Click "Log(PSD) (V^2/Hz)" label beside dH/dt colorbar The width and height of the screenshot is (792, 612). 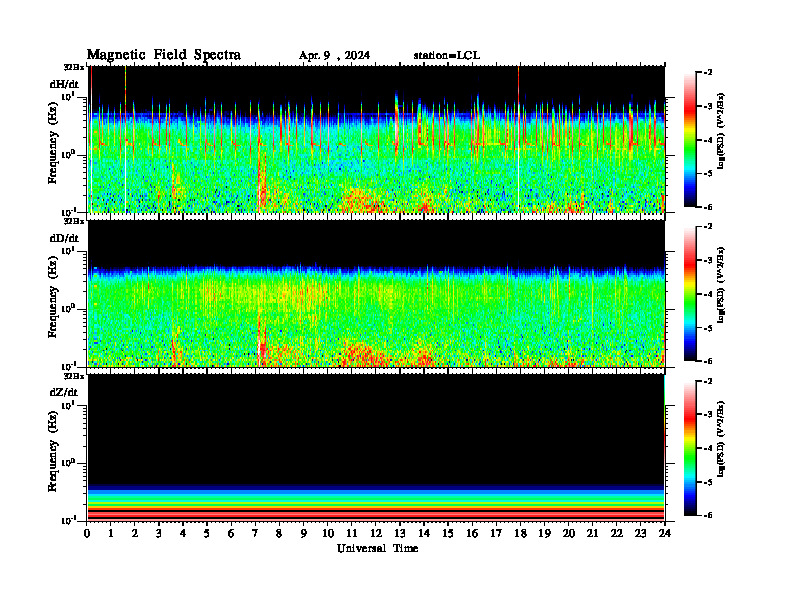coord(721,131)
